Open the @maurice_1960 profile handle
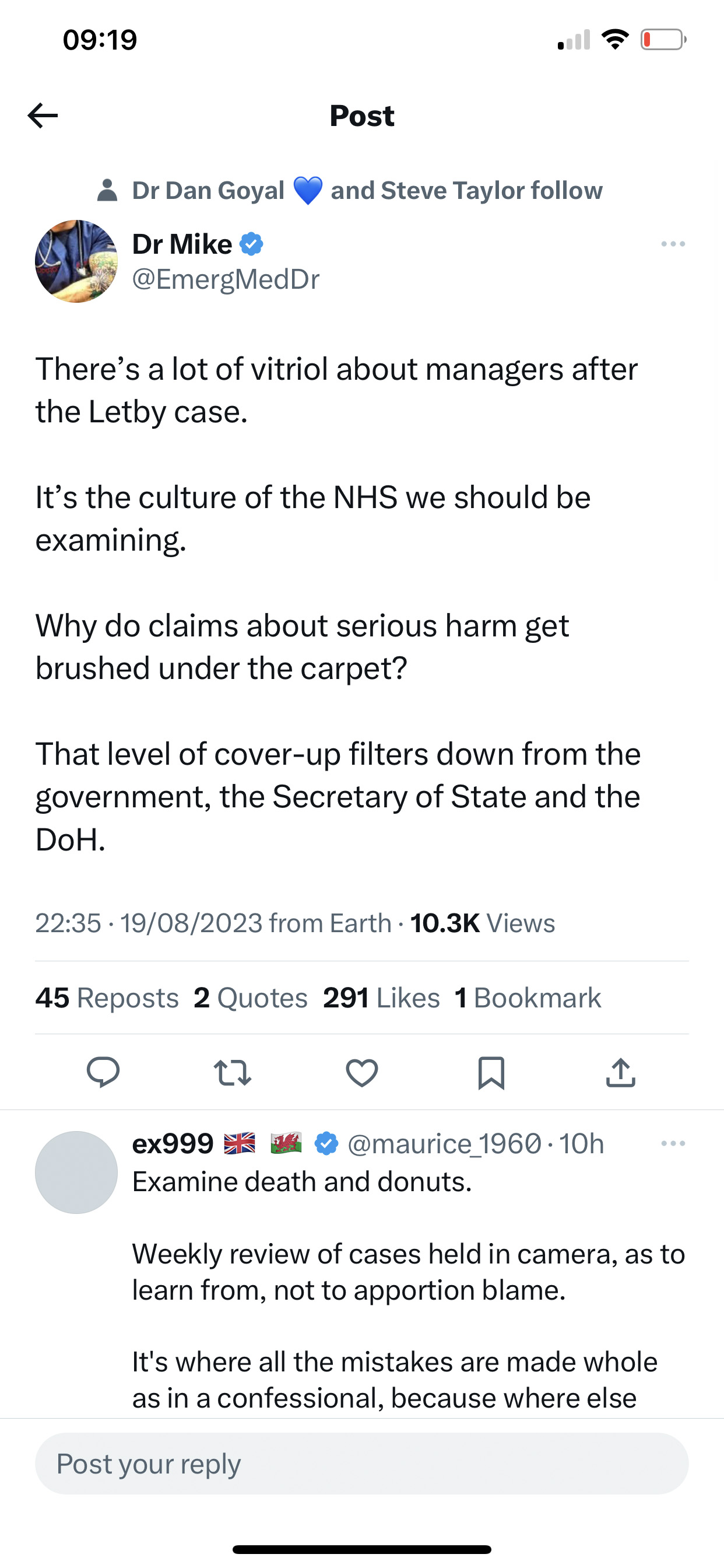The image size is (724, 1568). tap(444, 1144)
